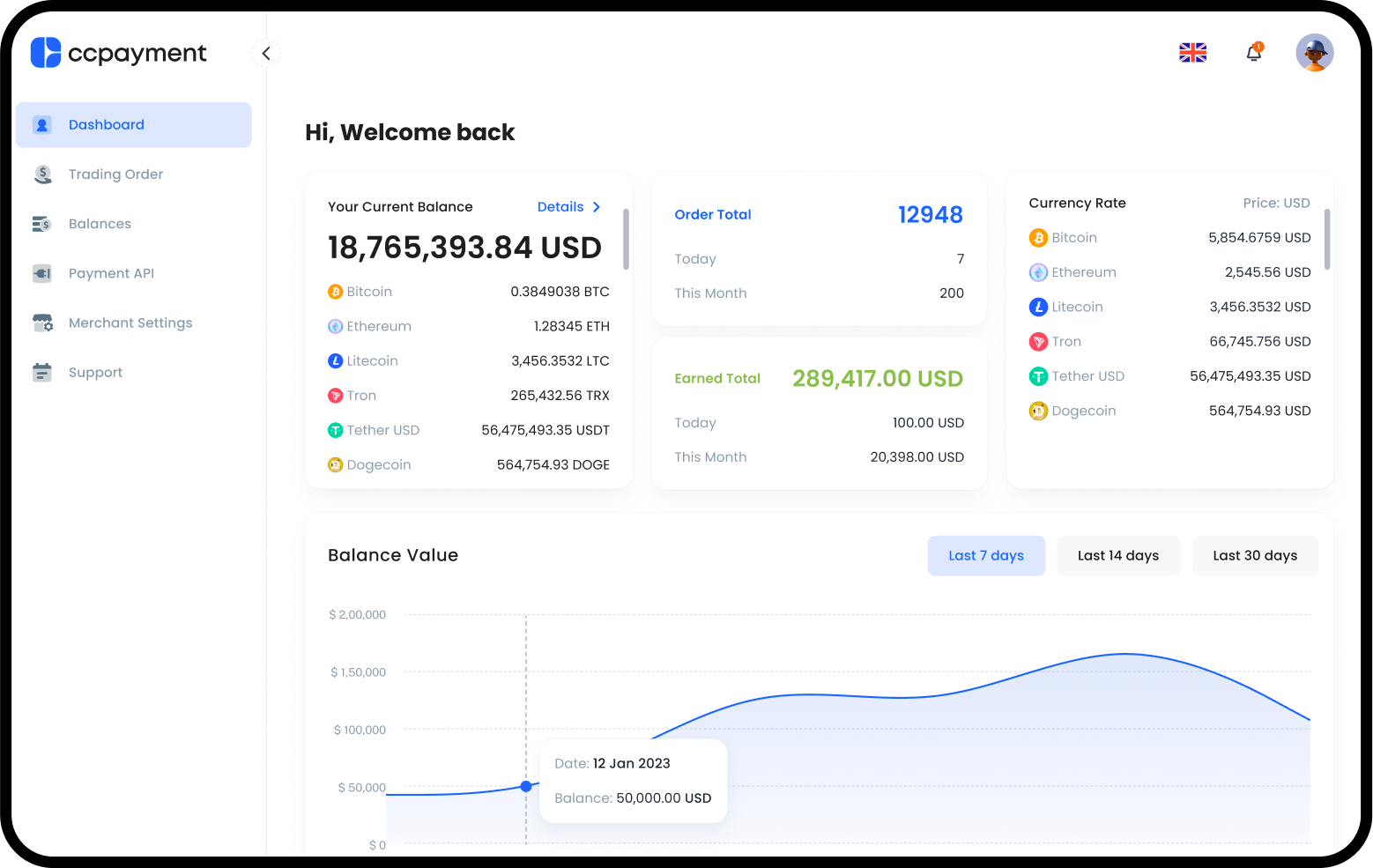Viewport: 1373px width, 868px height.
Task: Click the 1.28345 ETH balance
Action: coord(571,326)
